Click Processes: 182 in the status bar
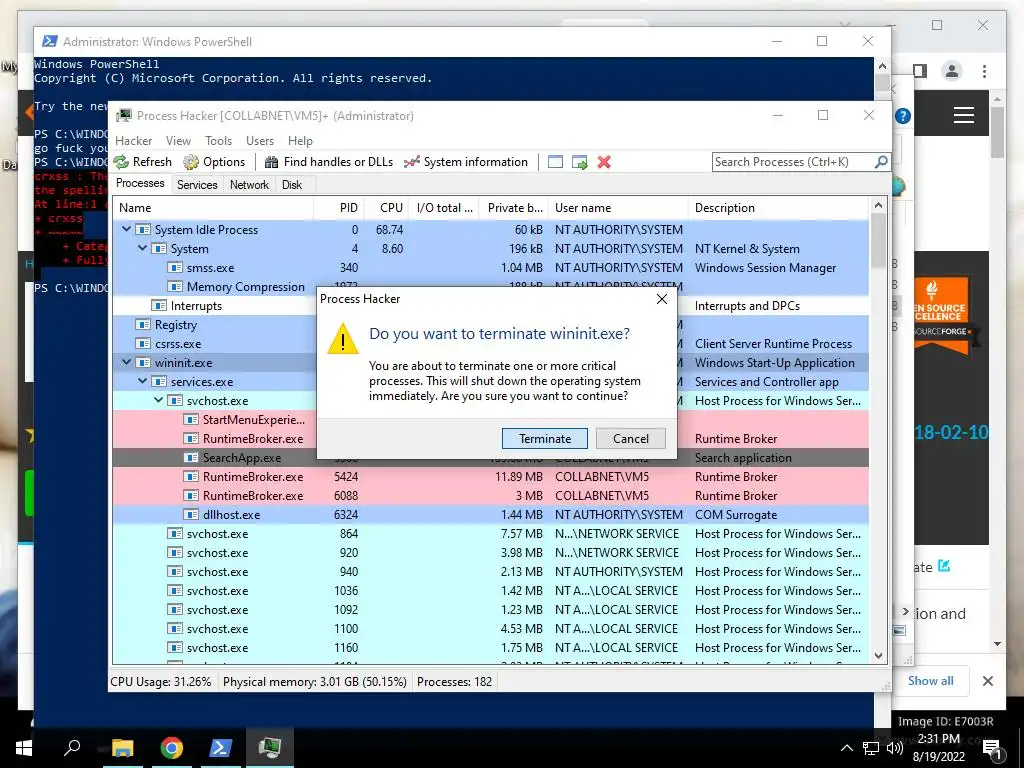The height and width of the screenshot is (768, 1024). tap(455, 682)
